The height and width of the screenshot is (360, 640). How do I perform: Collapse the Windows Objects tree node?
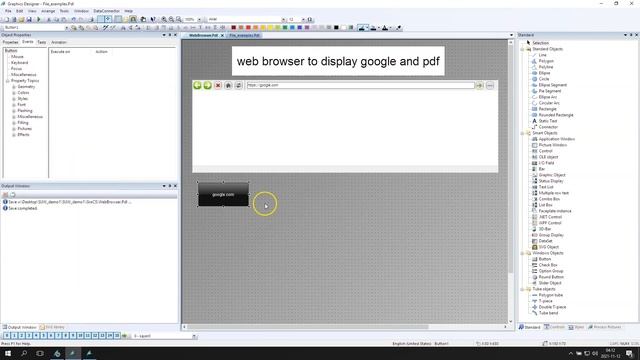pyautogui.click(x=522, y=253)
